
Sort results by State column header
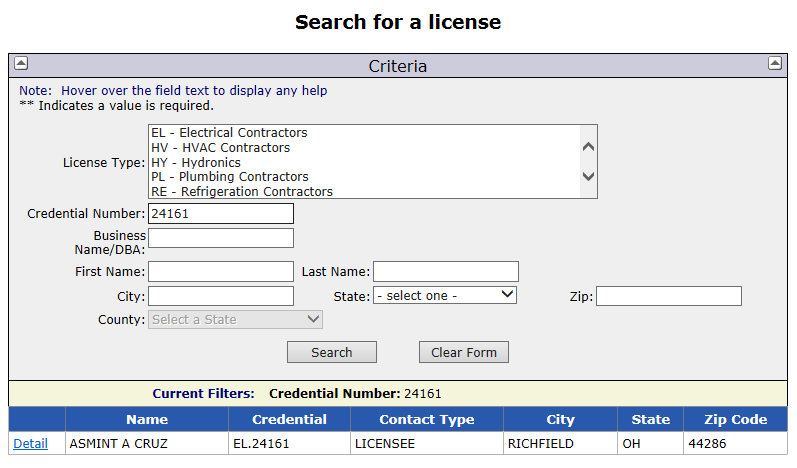651,419
